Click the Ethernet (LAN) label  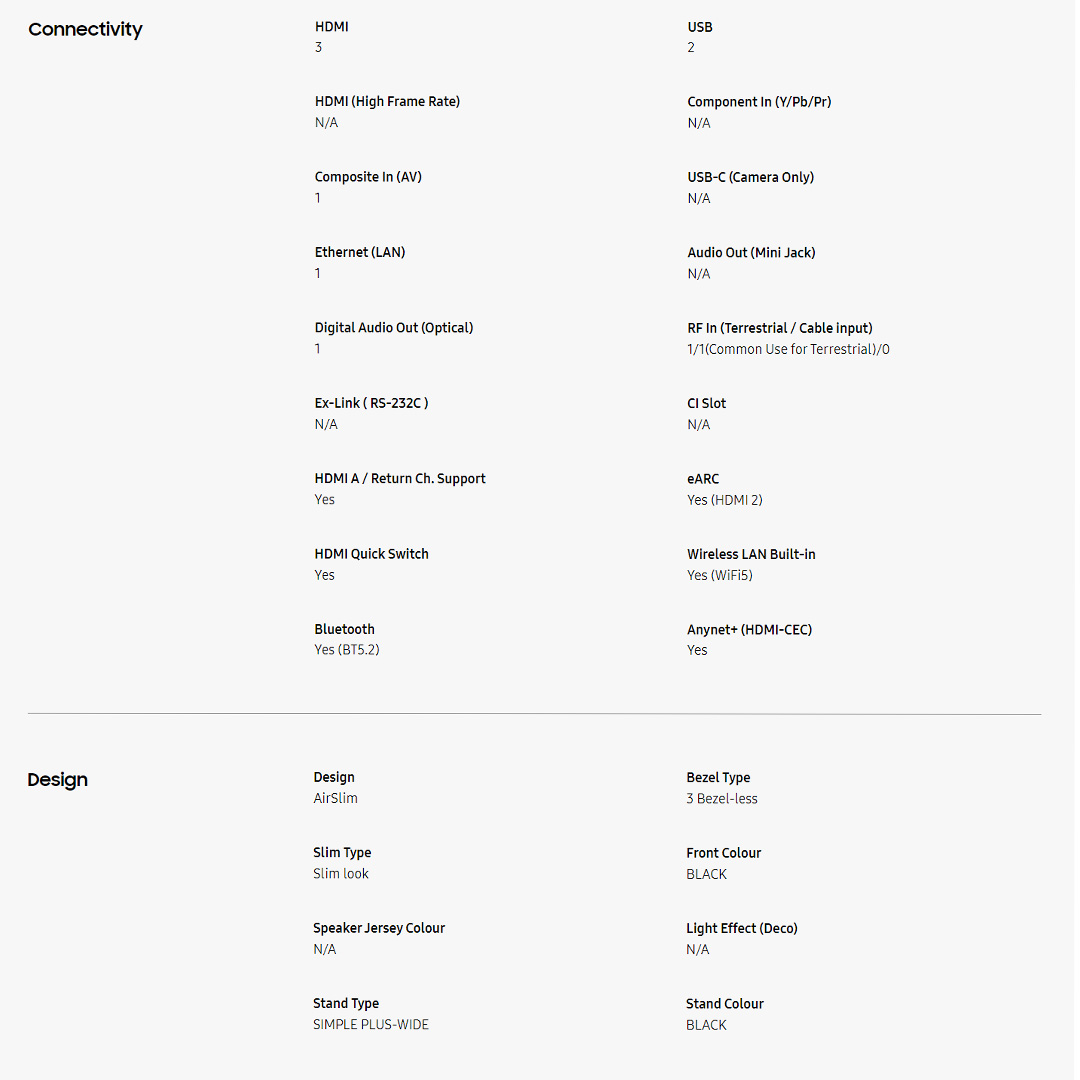point(360,253)
